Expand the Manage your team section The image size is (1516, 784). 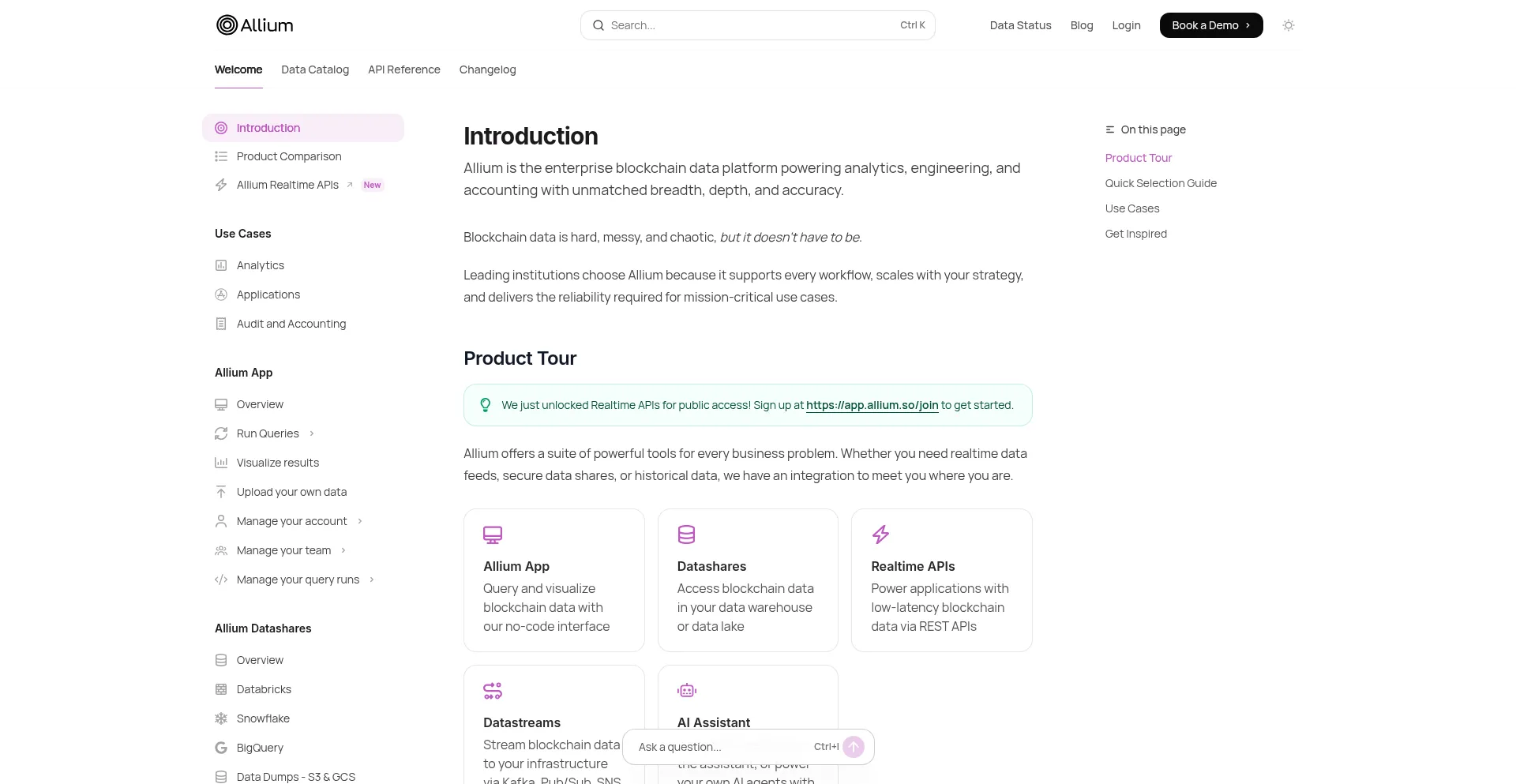coord(343,550)
